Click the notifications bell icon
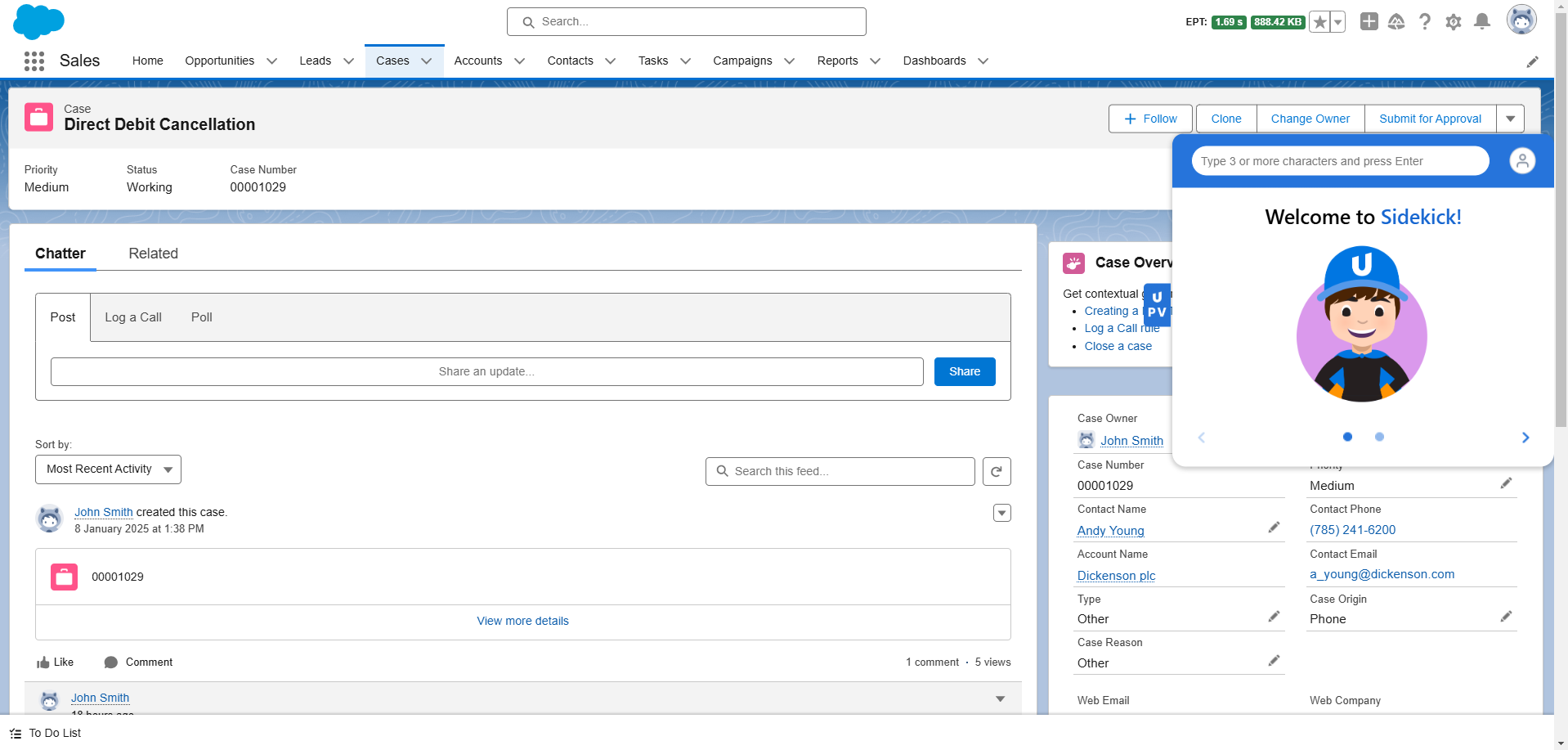Viewport: 1568px width, 750px height. pyautogui.click(x=1481, y=22)
